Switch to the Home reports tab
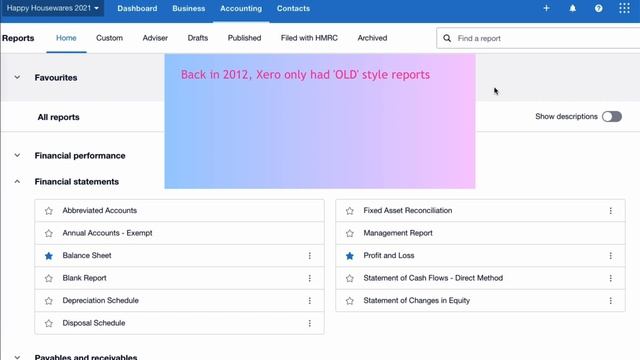Viewport: 640px width, 360px height. [x=66, y=38]
